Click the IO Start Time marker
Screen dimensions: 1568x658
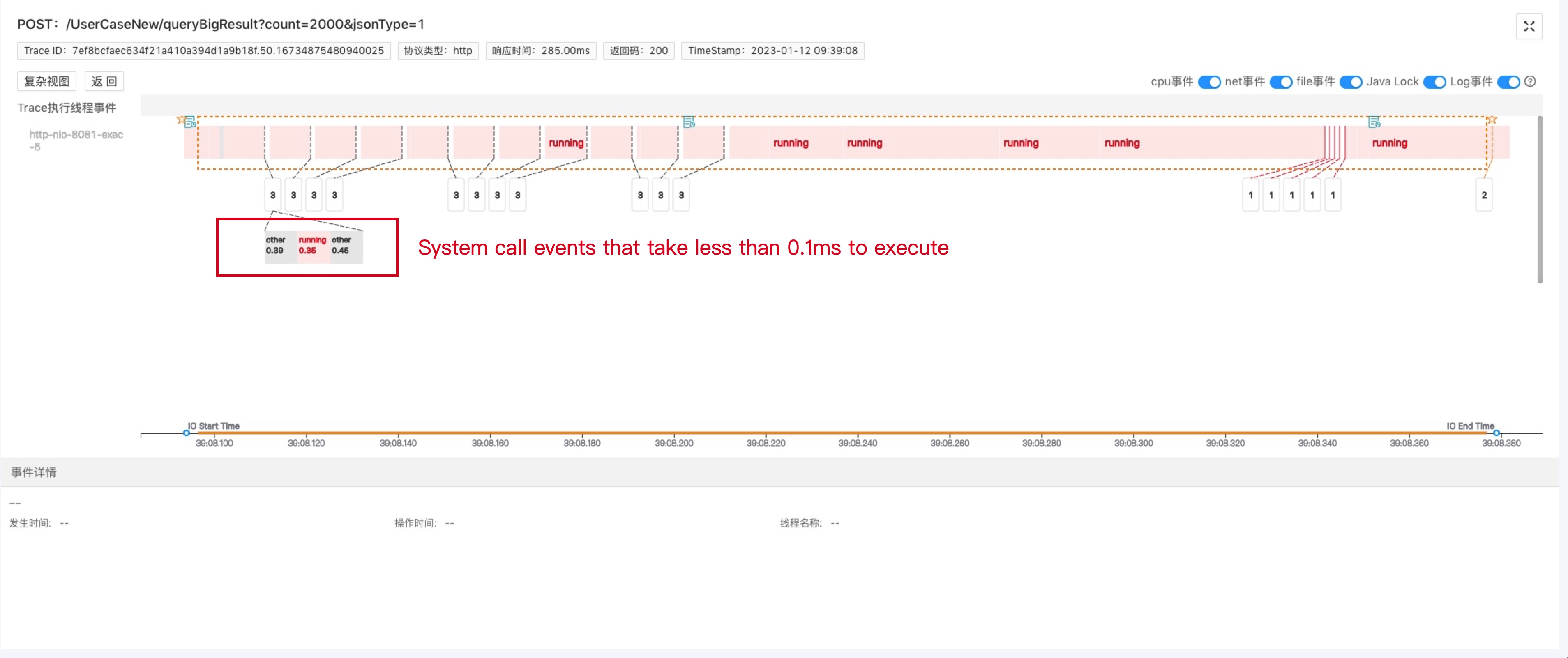(187, 433)
